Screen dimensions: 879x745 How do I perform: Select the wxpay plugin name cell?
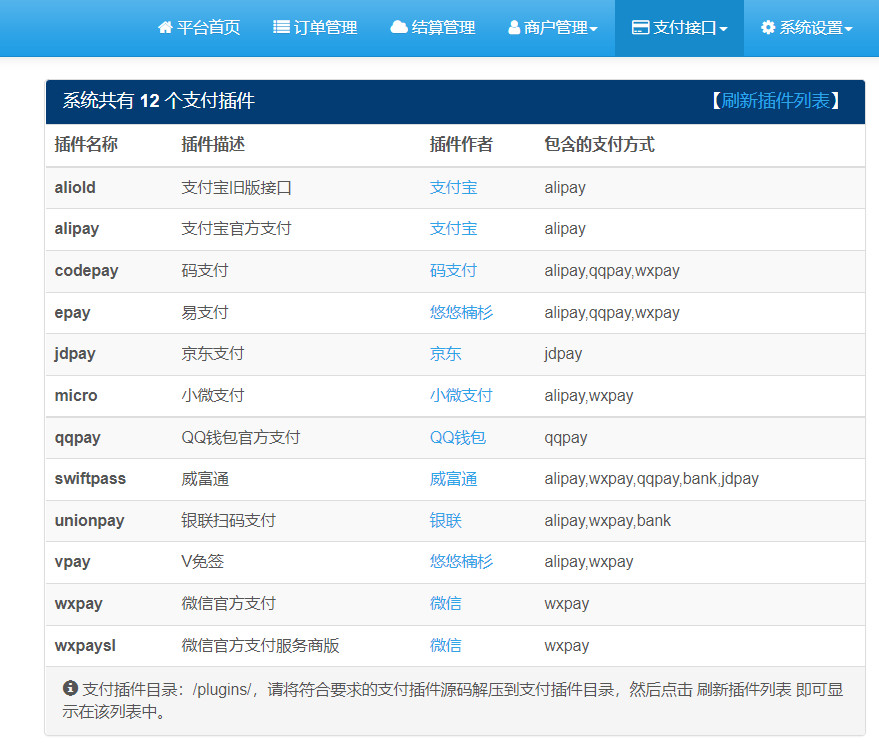(78, 604)
